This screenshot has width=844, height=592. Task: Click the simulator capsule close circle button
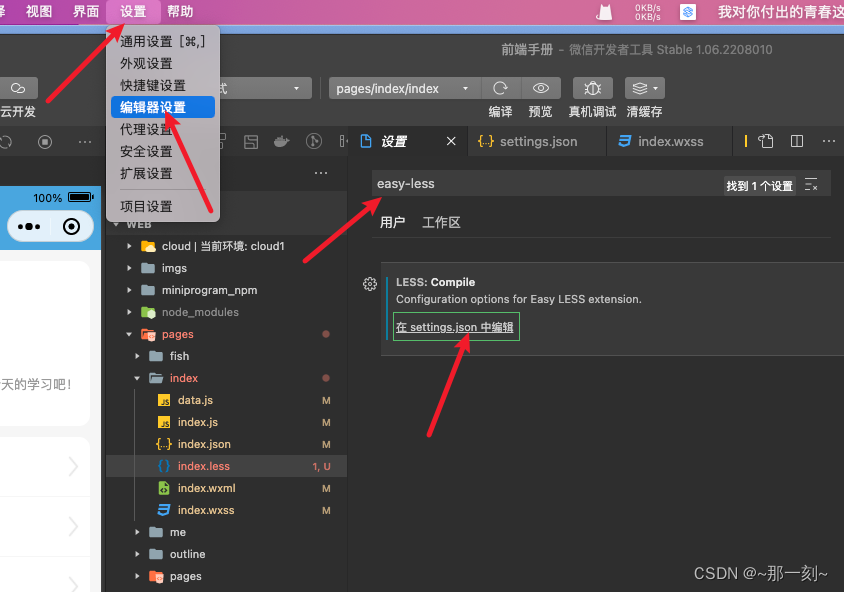click(72, 227)
